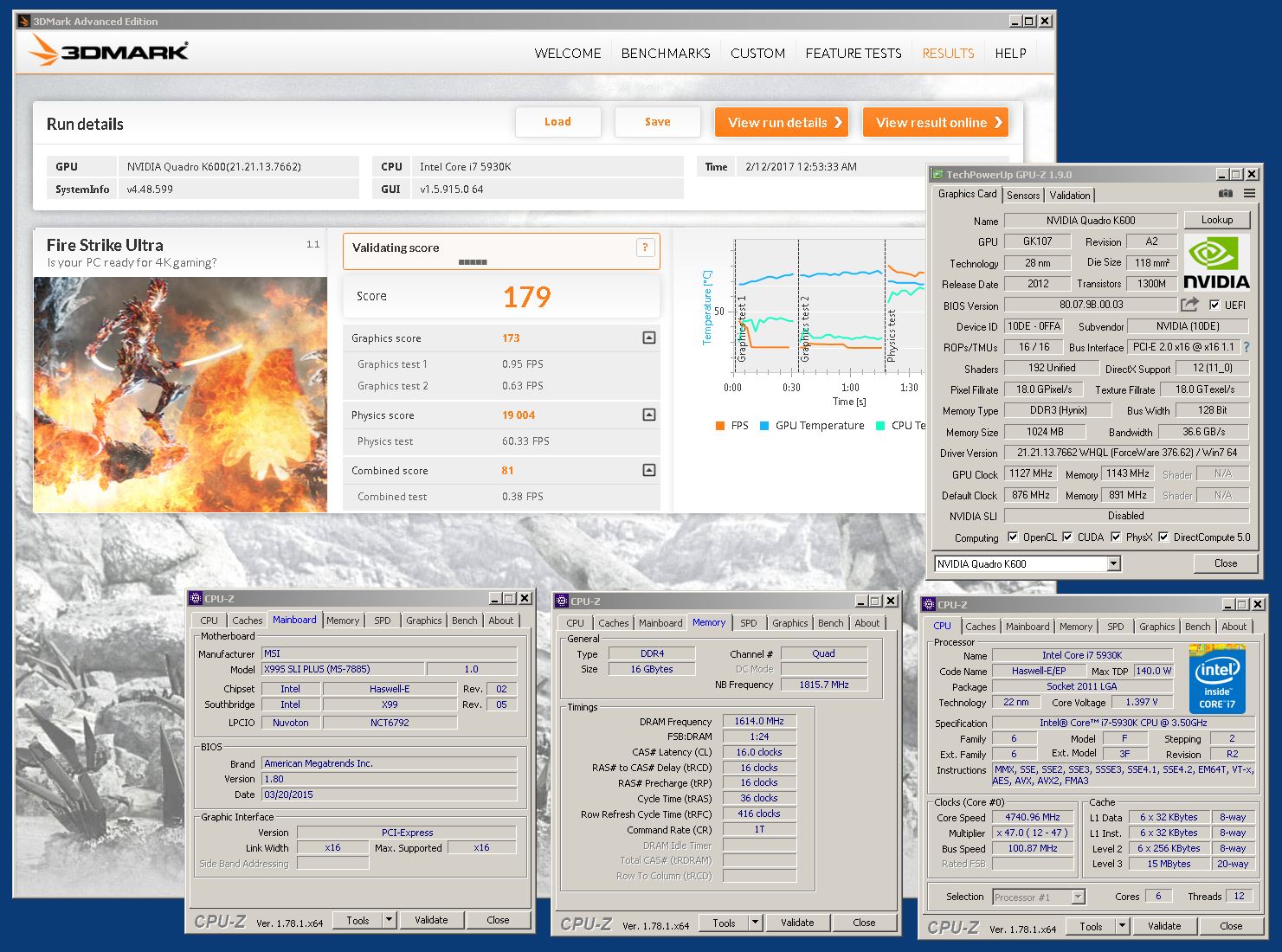The image size is (1282, 952).
Task: Click the CPU-Z Memory window title icon
Action: tap(562, 601)
